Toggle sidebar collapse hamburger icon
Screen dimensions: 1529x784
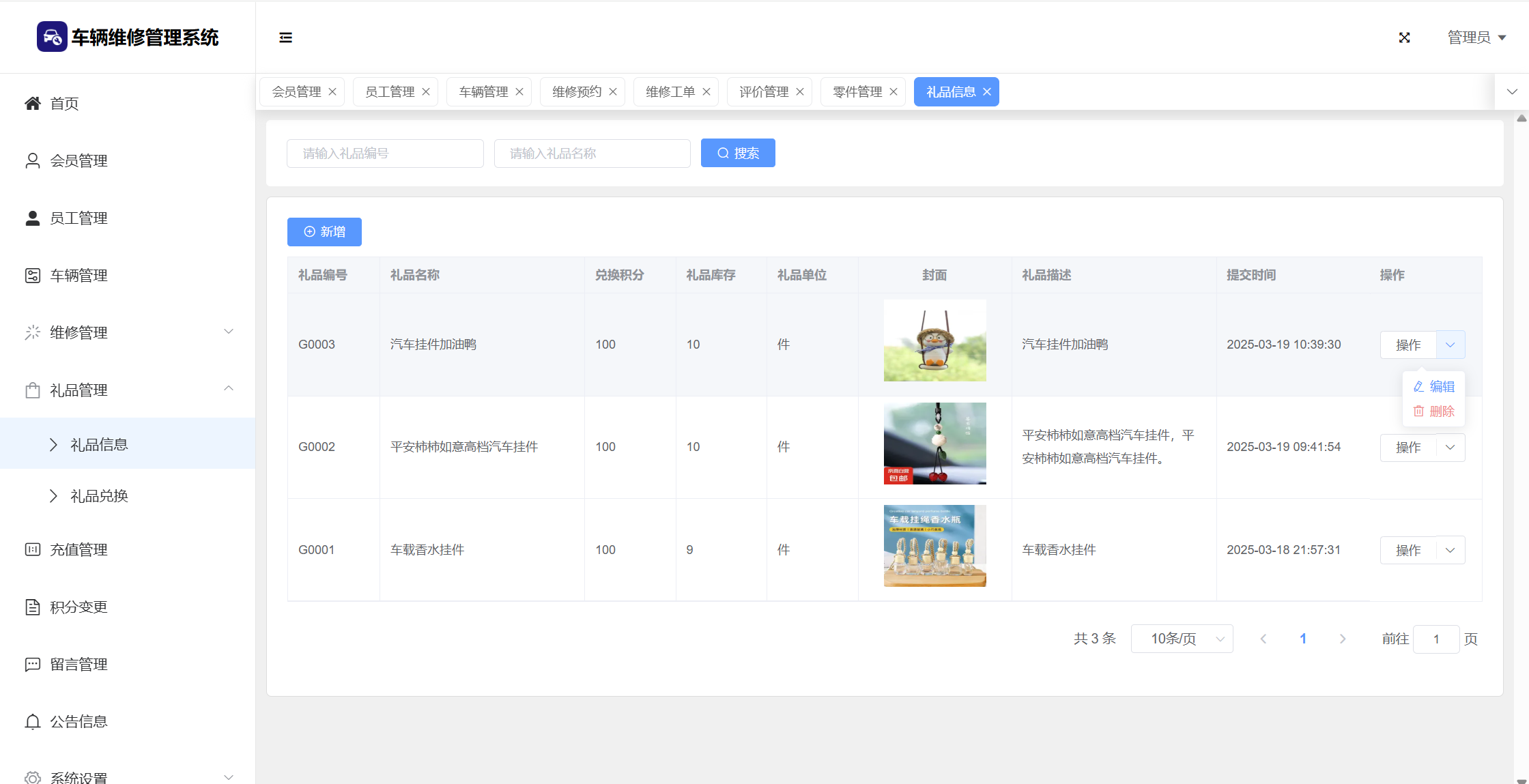(x=285, y=38)
